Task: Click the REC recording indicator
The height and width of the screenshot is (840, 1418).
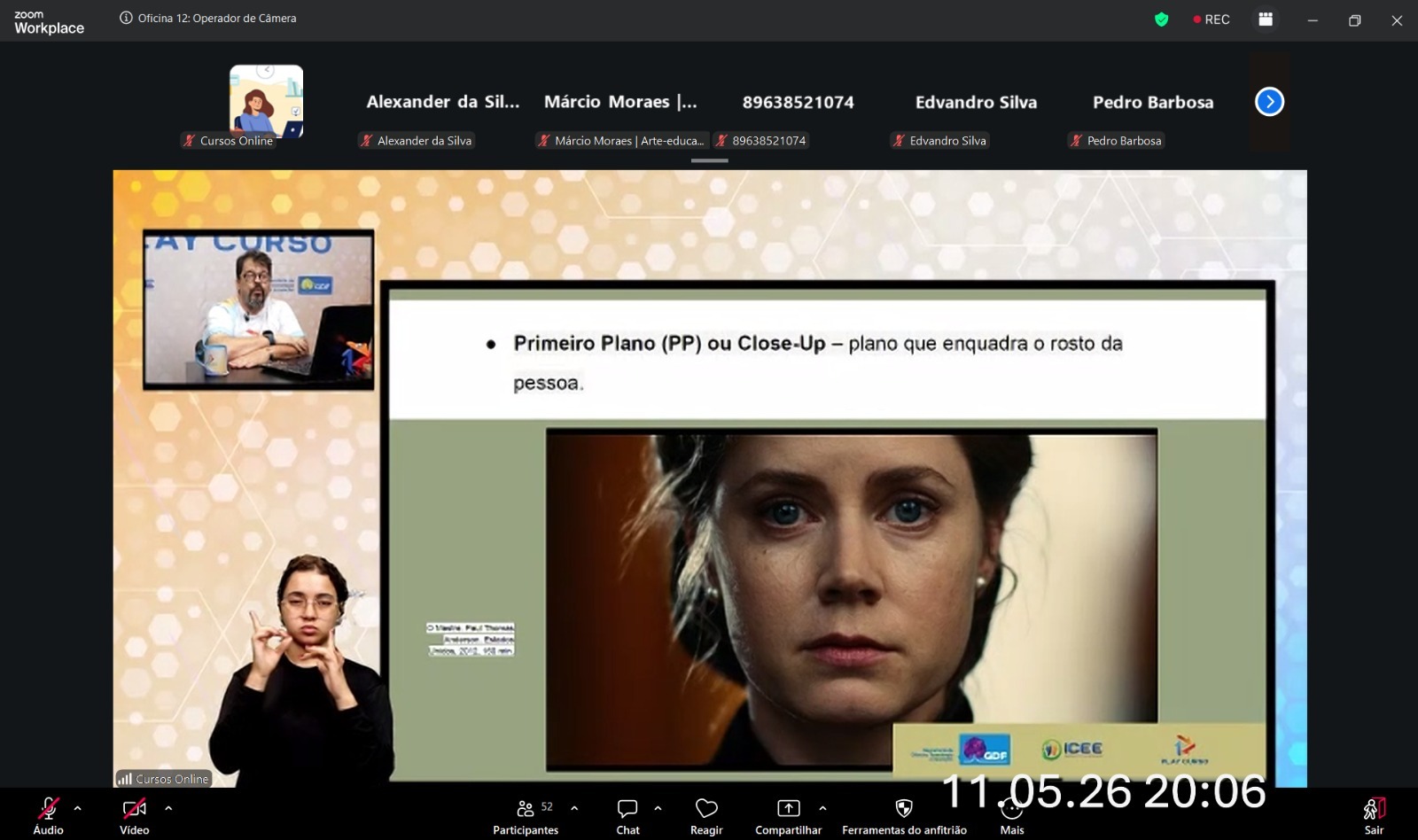Action: (1212, 19)
